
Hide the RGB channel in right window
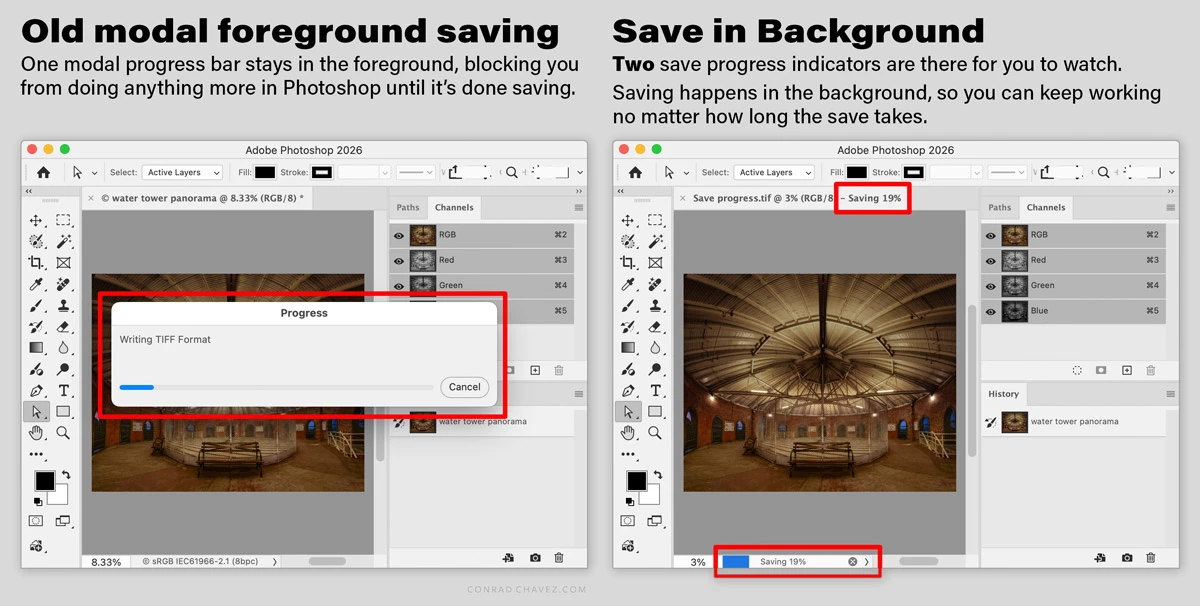(x=991, y=235)
